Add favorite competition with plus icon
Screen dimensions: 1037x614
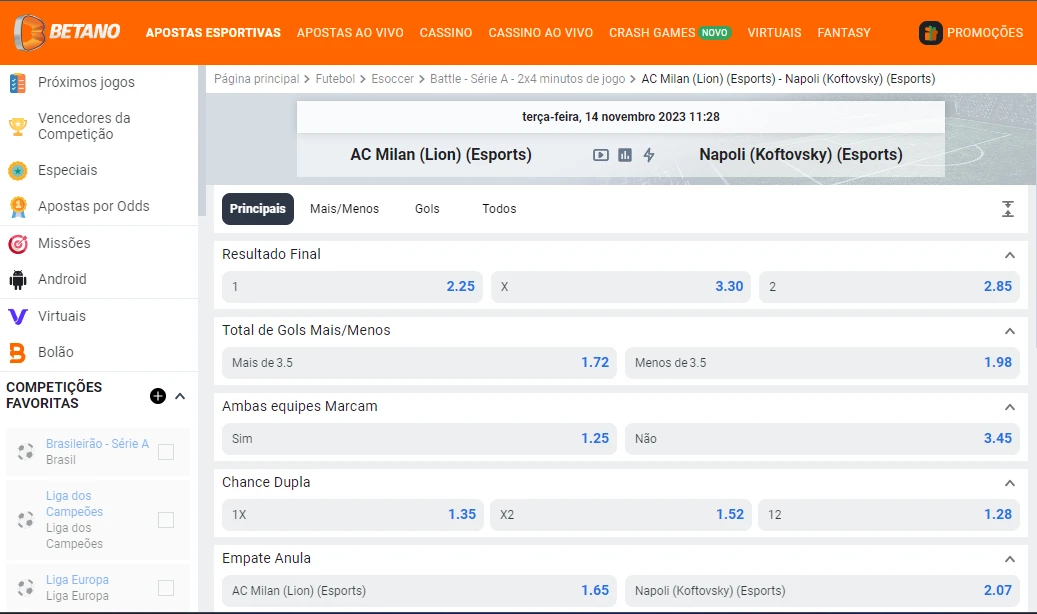coord(157,396)
